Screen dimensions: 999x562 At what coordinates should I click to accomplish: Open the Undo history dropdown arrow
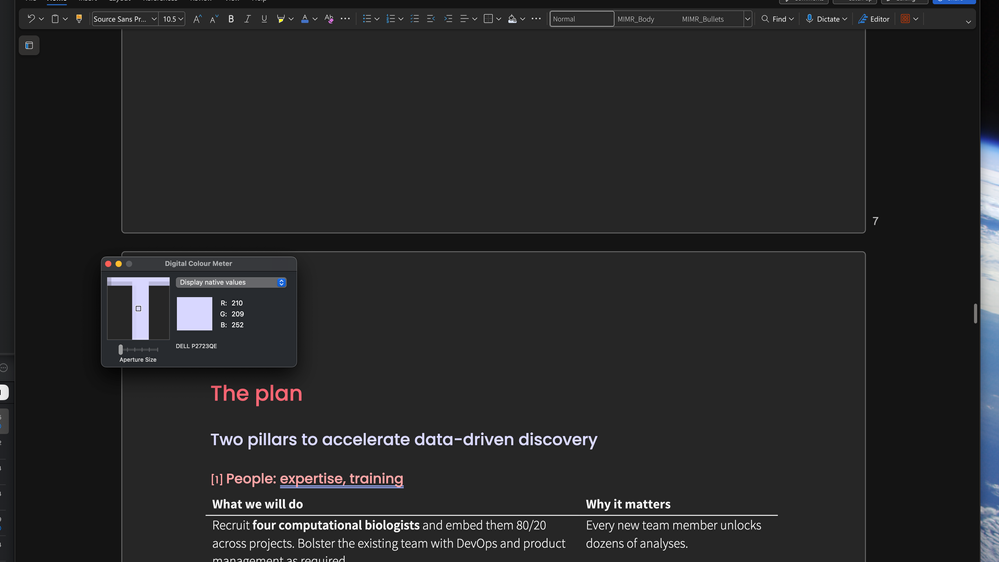[41, 19]
